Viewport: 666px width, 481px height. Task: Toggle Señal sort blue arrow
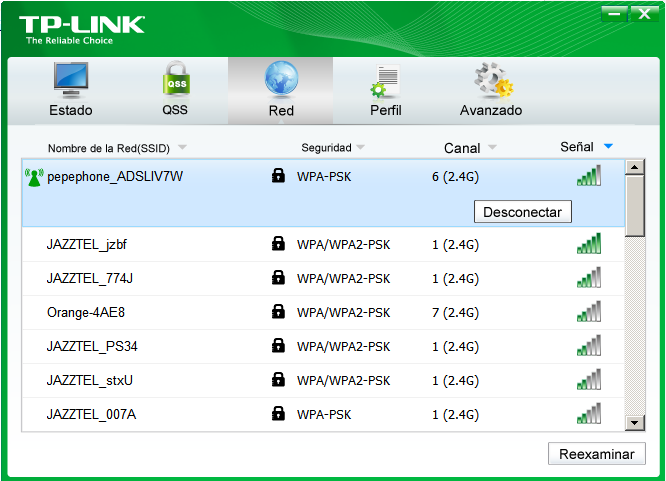608,147
